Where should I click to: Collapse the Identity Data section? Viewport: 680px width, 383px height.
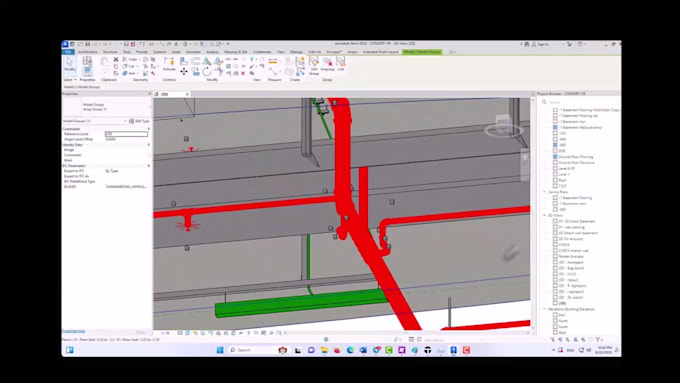point(148,144)
